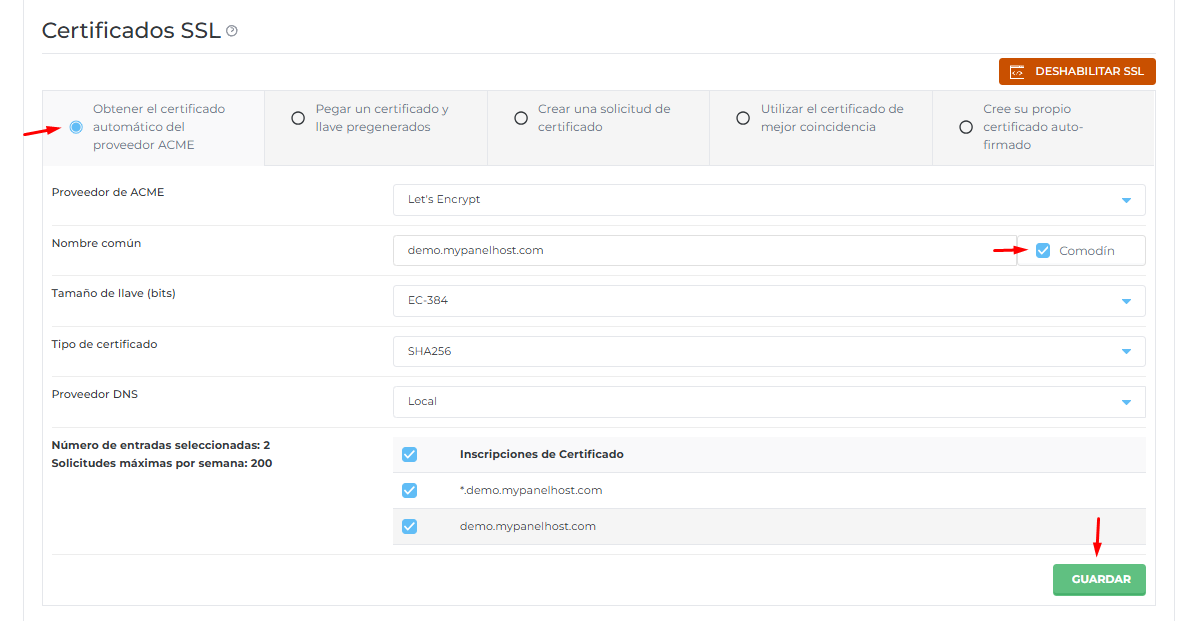The height and width of the screenshot is (621, 1194).
Task: Click the help icon beside Certificados SSL
Action: point(232,31)
